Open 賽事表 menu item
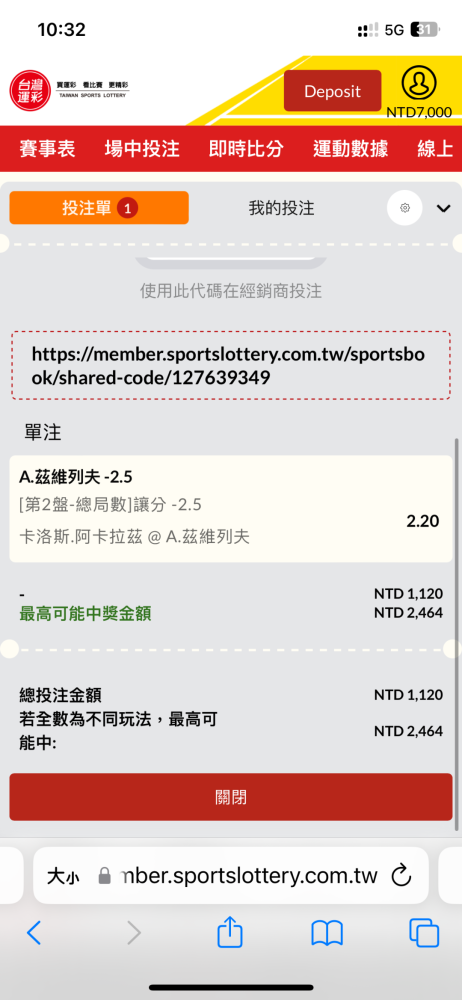 pyautogui.click(x=47, y=149)
